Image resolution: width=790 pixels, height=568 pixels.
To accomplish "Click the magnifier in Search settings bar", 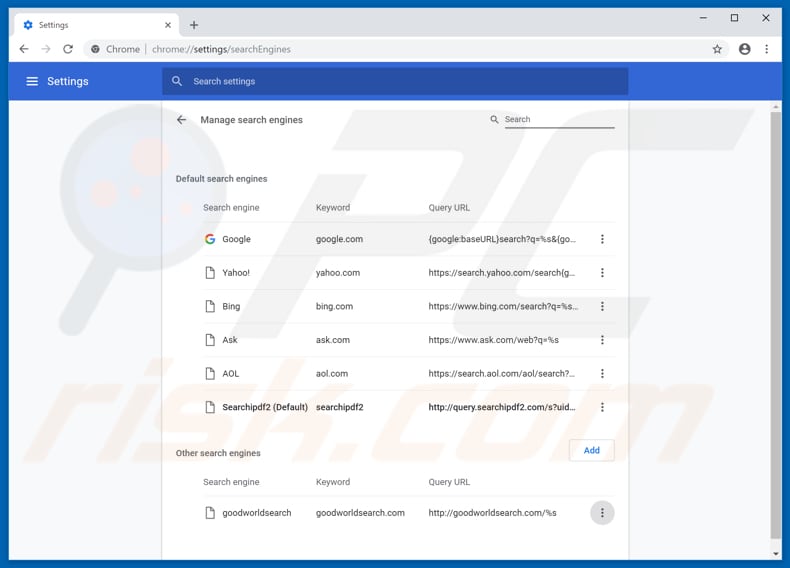I will pos(177,81).
